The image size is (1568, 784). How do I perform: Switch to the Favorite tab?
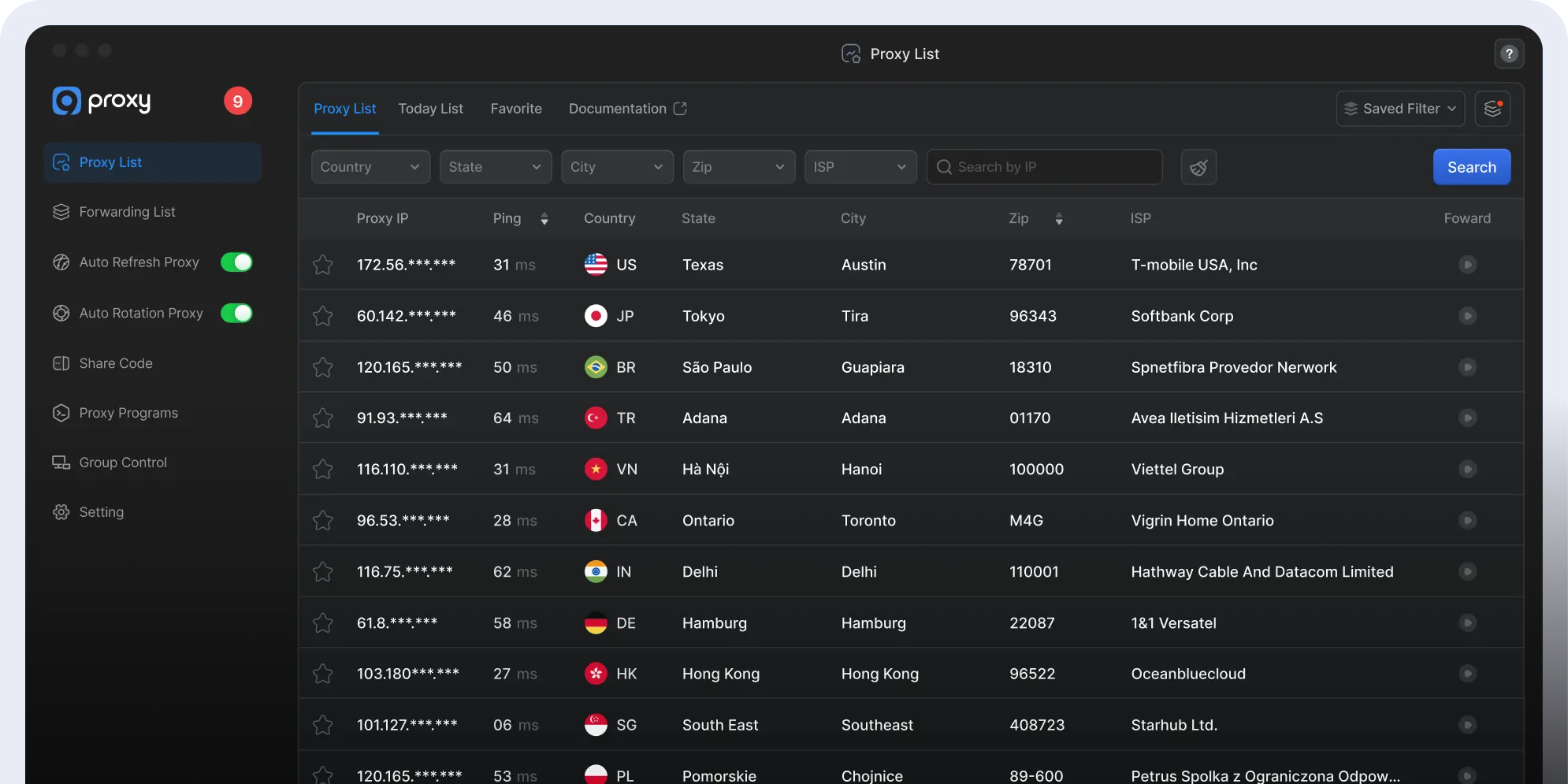click(x=516, y=109)
